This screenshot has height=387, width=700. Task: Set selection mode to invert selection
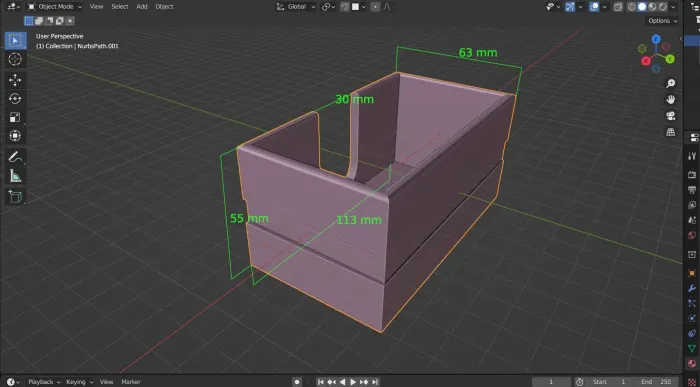point(59,21)
